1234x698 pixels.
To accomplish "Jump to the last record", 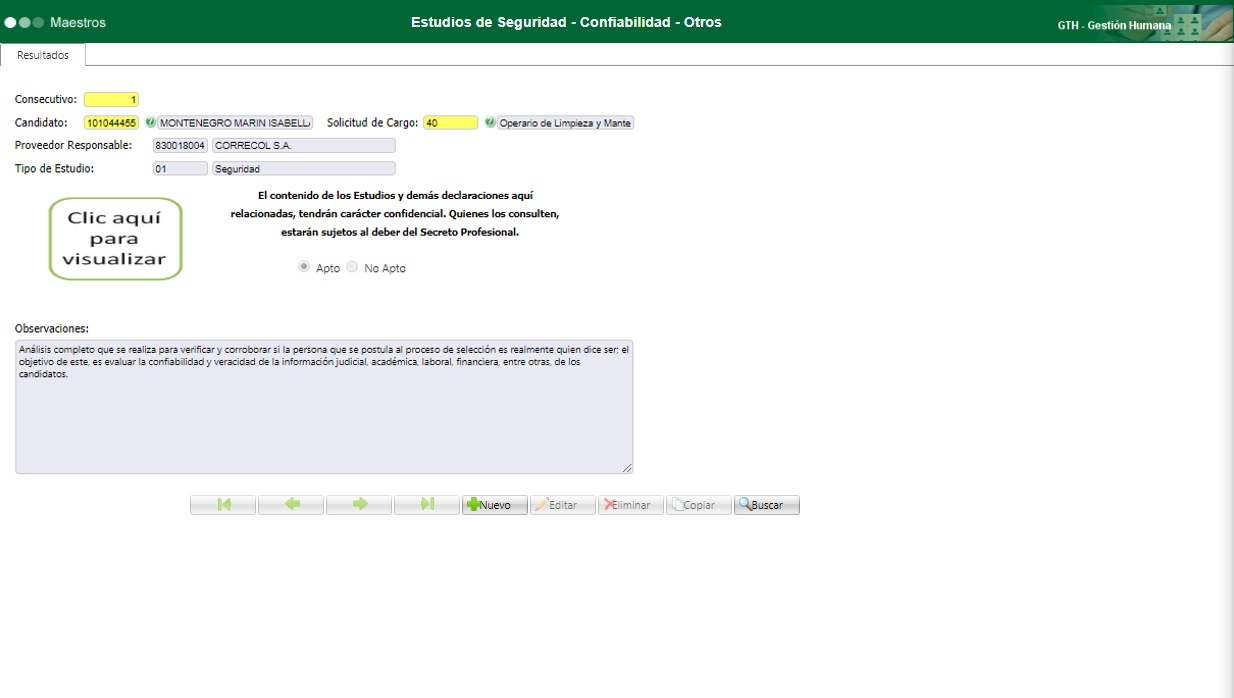I will (x=426, y=505).
